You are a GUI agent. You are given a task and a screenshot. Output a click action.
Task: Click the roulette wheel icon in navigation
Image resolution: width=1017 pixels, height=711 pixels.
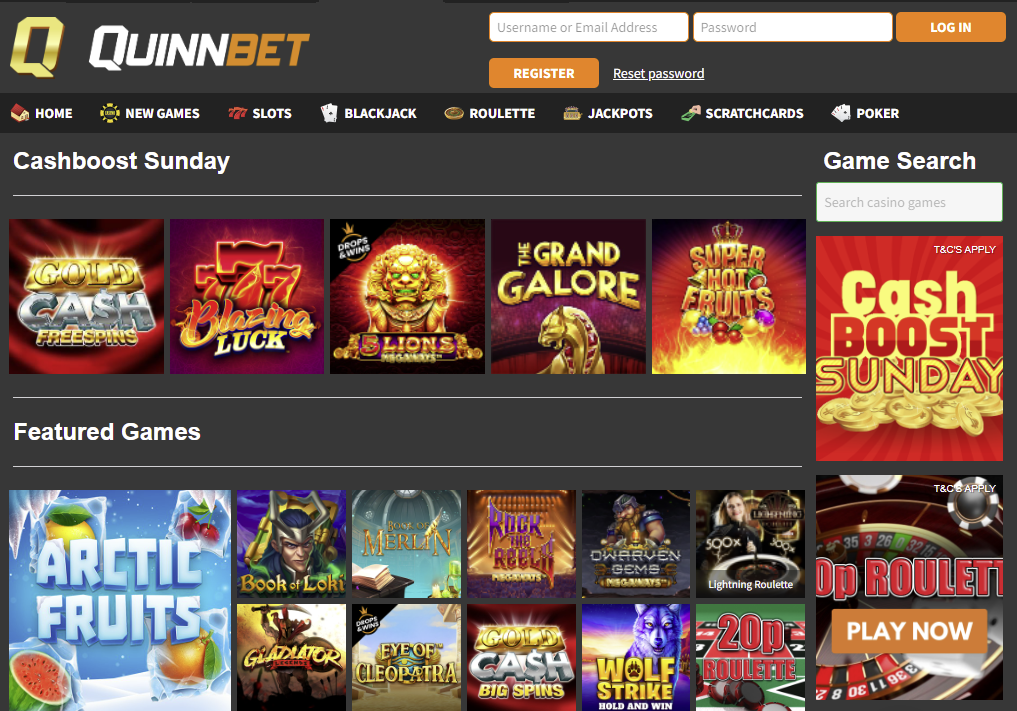coord(454,114)
